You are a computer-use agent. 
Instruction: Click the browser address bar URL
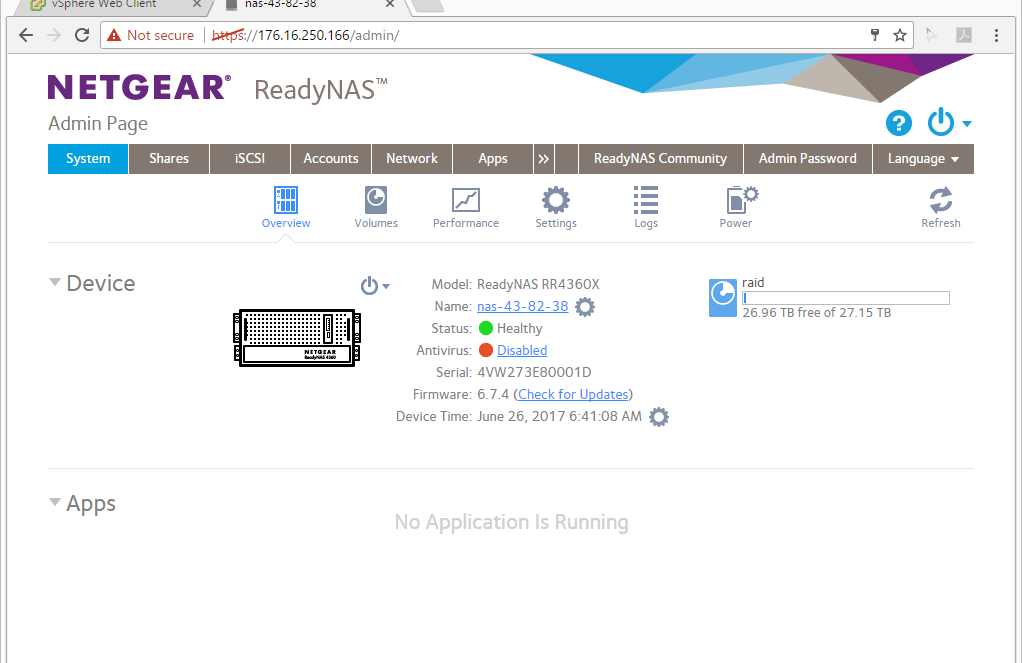pyautogui.click(x=306, y=35)
